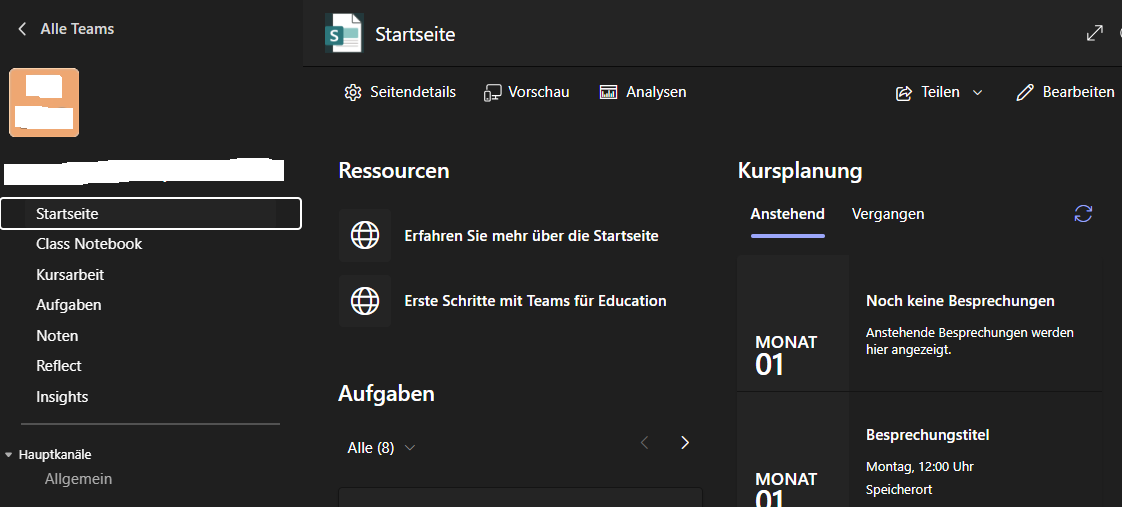Click the Vorschau device preview icon
1122x507 pixels.
point(492,92)
